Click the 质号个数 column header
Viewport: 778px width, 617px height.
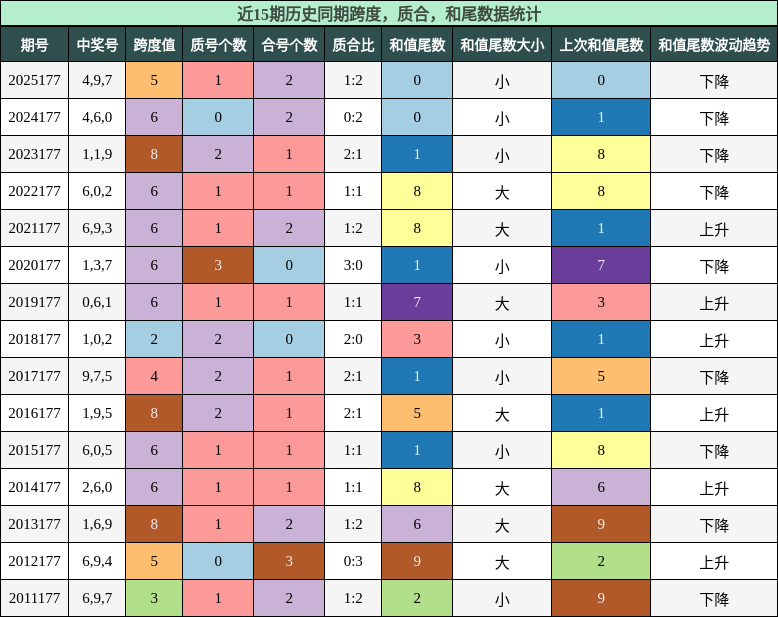pos(218,45)
